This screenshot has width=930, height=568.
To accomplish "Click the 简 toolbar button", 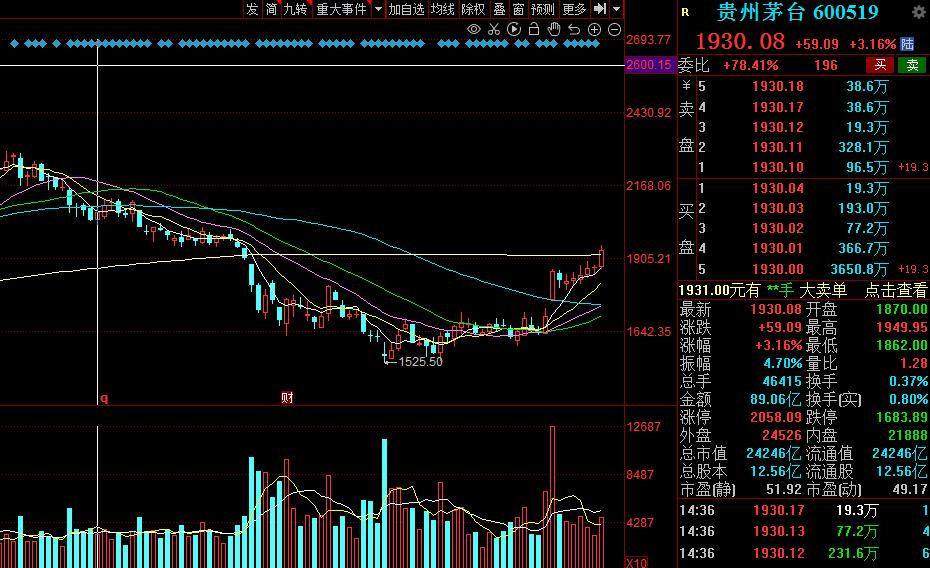I will coord(271,9).
